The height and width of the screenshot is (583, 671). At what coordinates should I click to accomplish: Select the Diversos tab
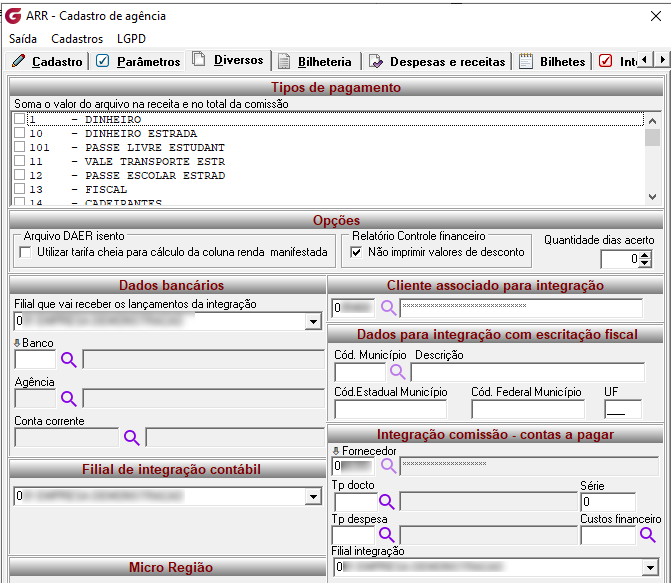tap(230, 60)
